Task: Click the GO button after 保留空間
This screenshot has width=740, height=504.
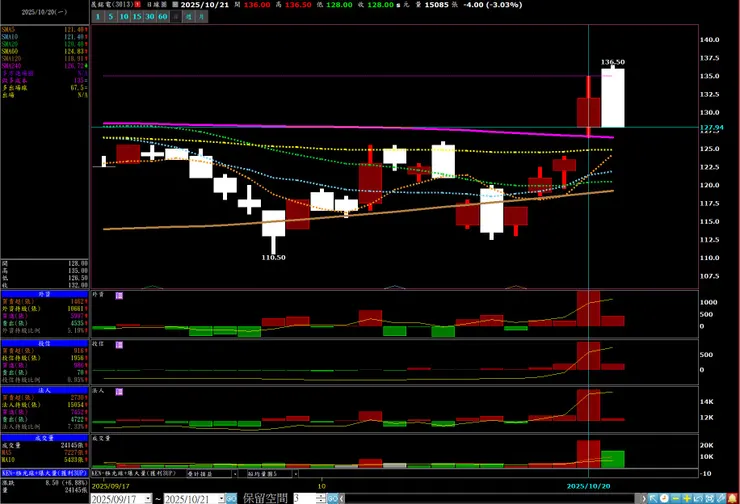Action: pos(332,498)
